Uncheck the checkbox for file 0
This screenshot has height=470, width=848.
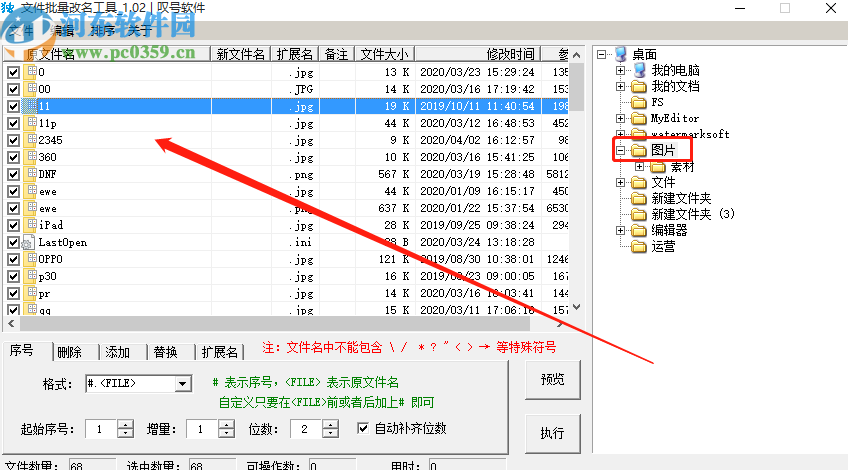[14, 72]
